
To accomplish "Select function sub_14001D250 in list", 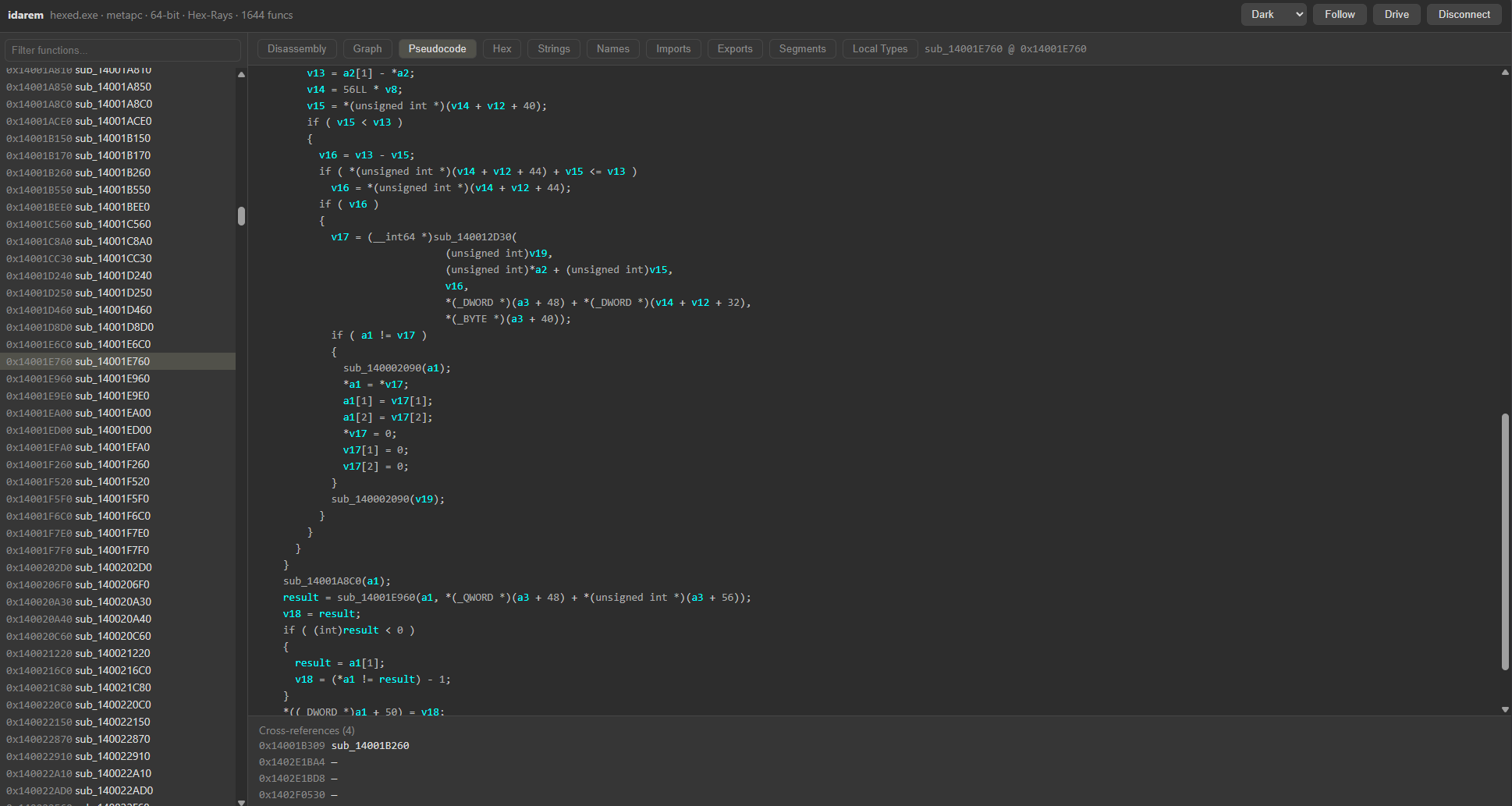I will (118, 293).
